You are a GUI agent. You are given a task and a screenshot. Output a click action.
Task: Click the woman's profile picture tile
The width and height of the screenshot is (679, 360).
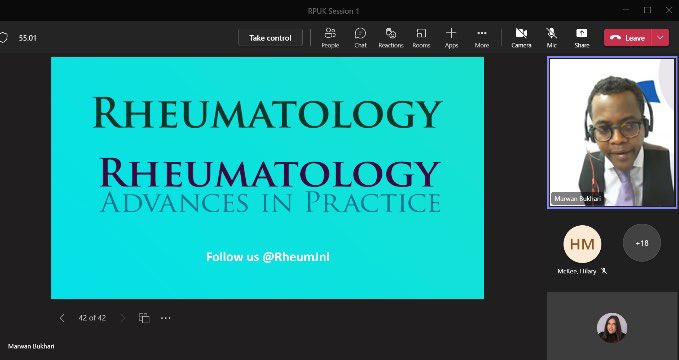click(x=612, y=328)
